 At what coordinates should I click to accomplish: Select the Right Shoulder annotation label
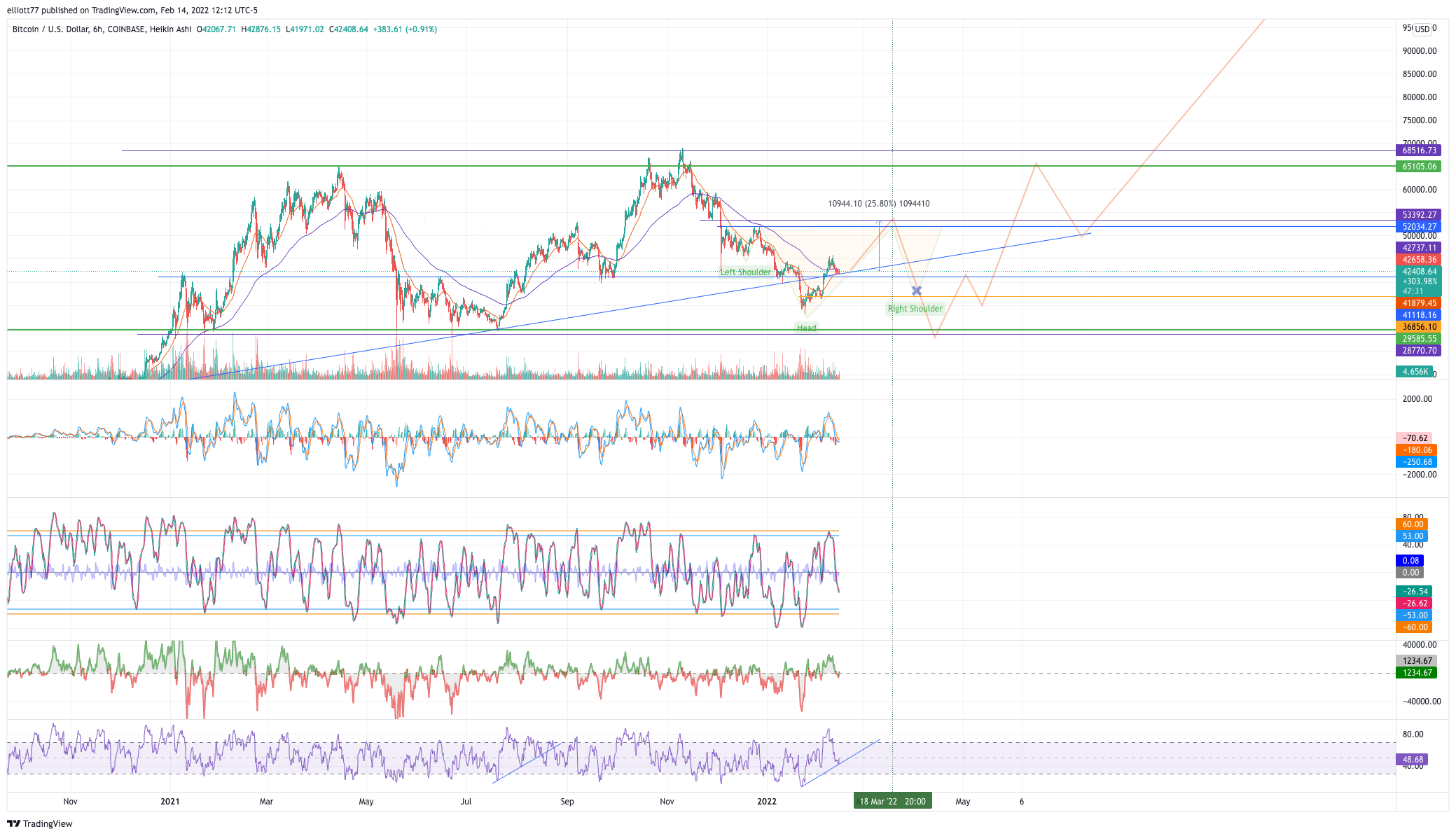[915, 309]
